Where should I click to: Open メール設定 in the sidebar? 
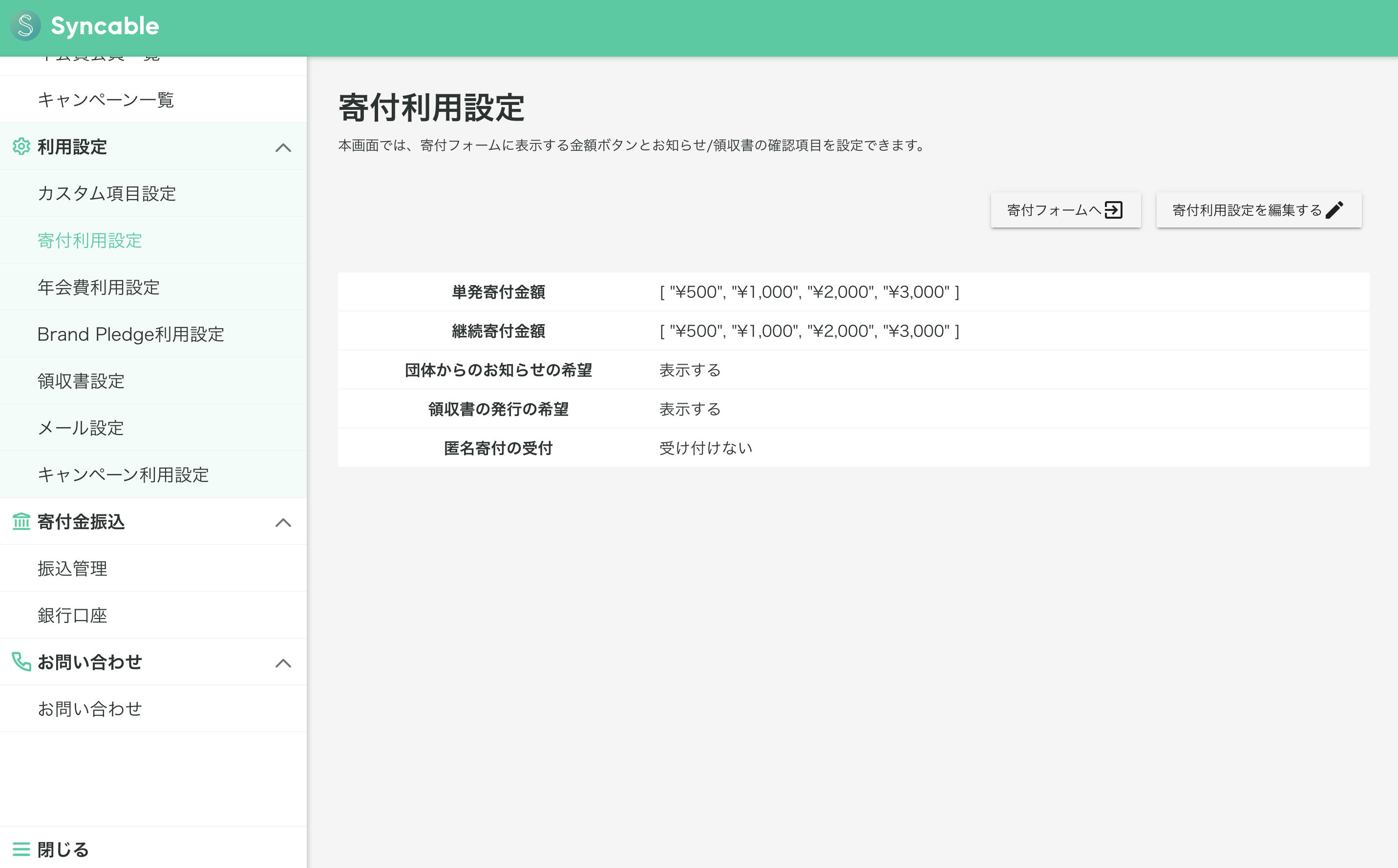(x=153, y=428)
